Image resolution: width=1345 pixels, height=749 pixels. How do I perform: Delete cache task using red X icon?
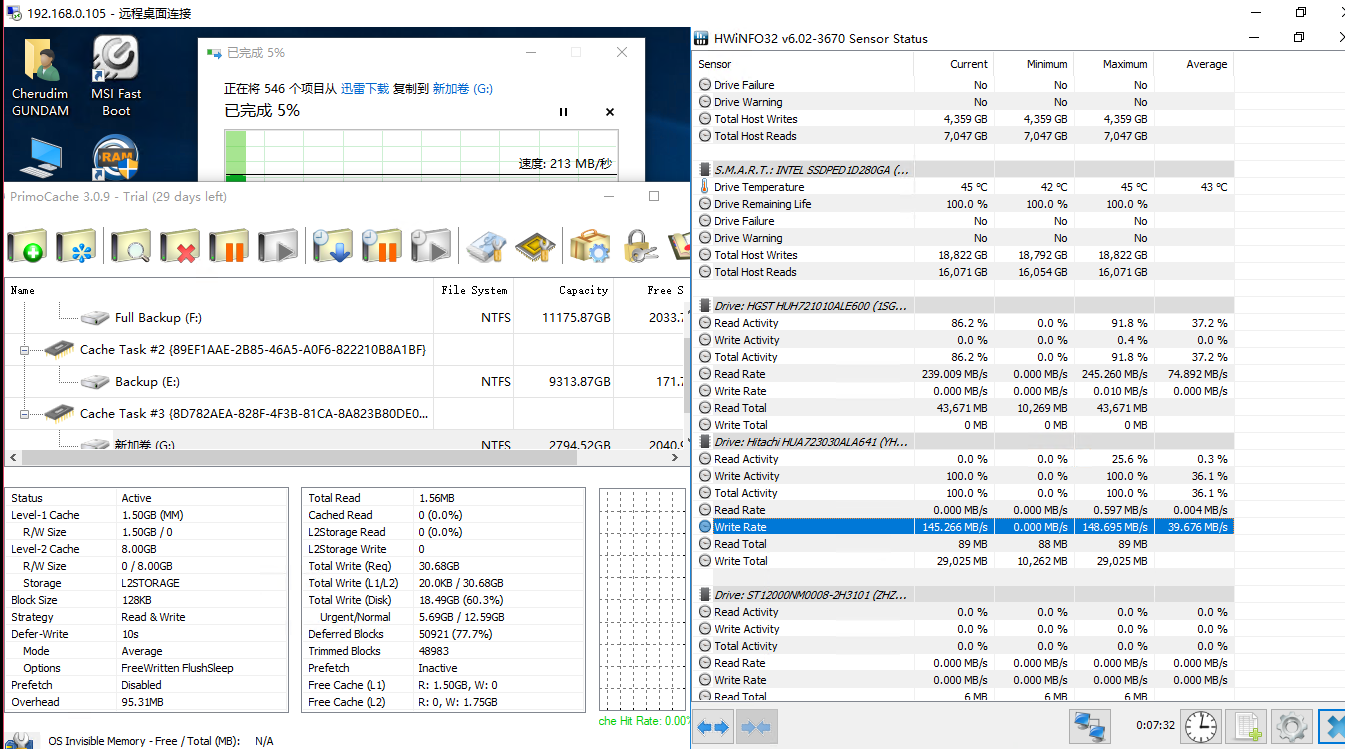[x=180, y=246]
